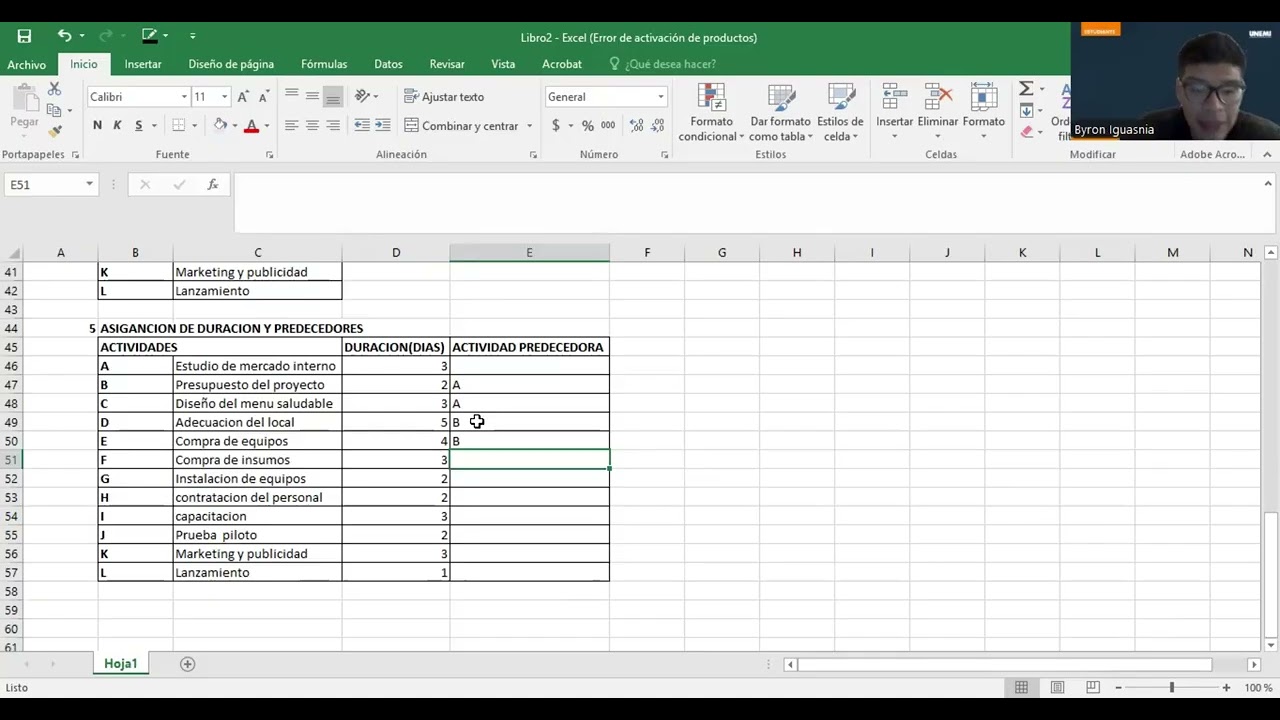Decrease the cell indent

coord(362,125)
